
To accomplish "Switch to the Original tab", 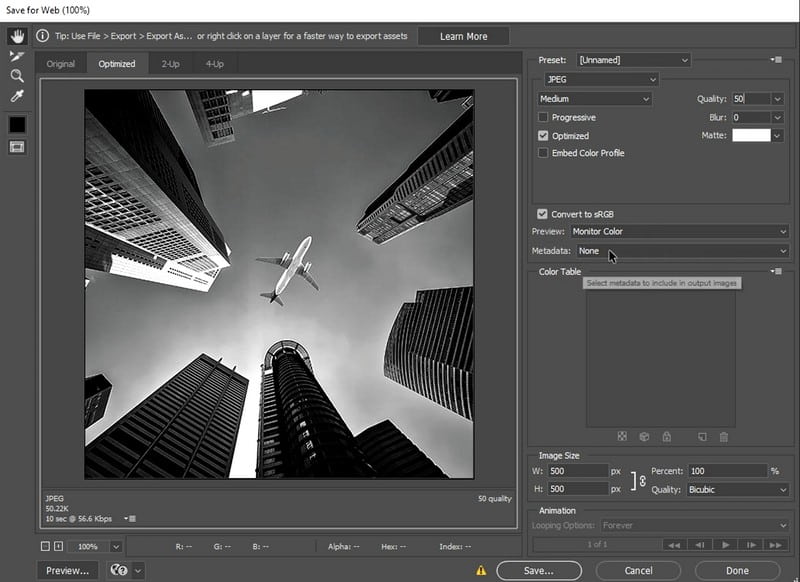I will [x=61, y=63].
